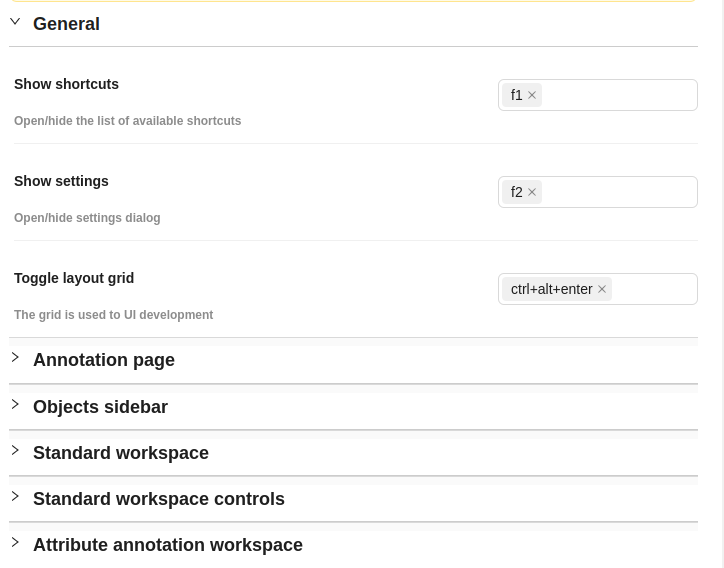
Task: Open the Attribute annotation workspace section title
Action: click(168, 545)
